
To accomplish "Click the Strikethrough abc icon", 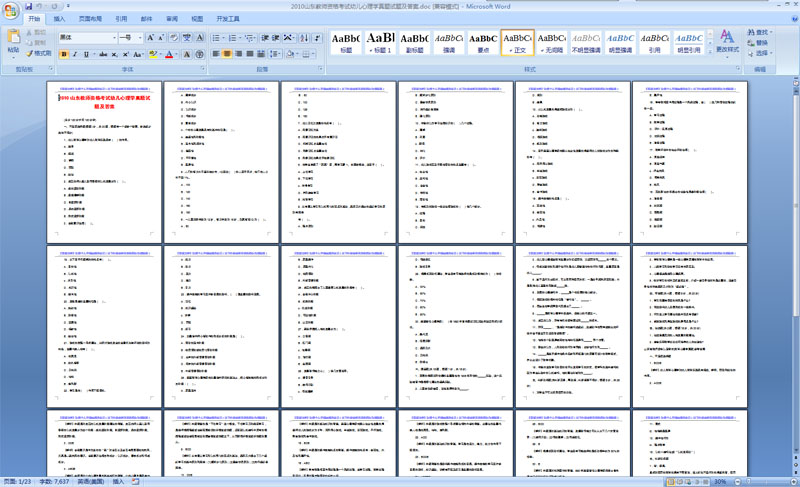I will [103, 54].
